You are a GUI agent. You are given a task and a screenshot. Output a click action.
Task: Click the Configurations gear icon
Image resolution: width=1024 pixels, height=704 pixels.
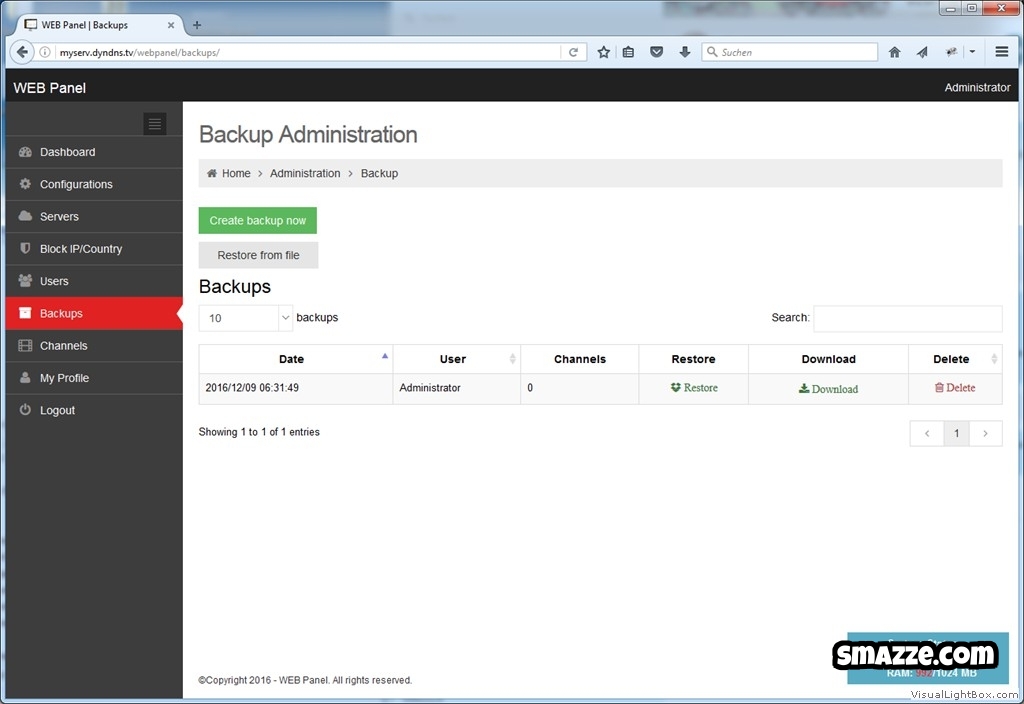pyautogui.click(x=25, y=184)
